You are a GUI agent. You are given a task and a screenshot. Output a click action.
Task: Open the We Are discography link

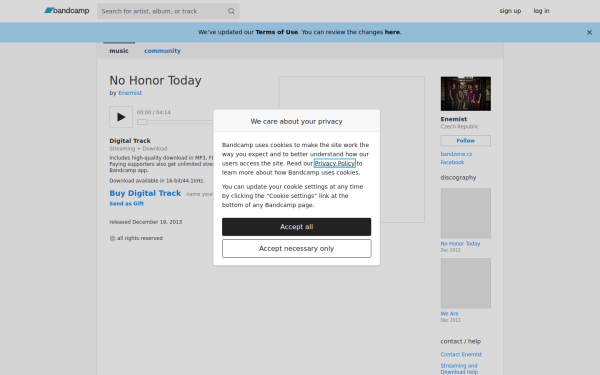coord(449,313)
